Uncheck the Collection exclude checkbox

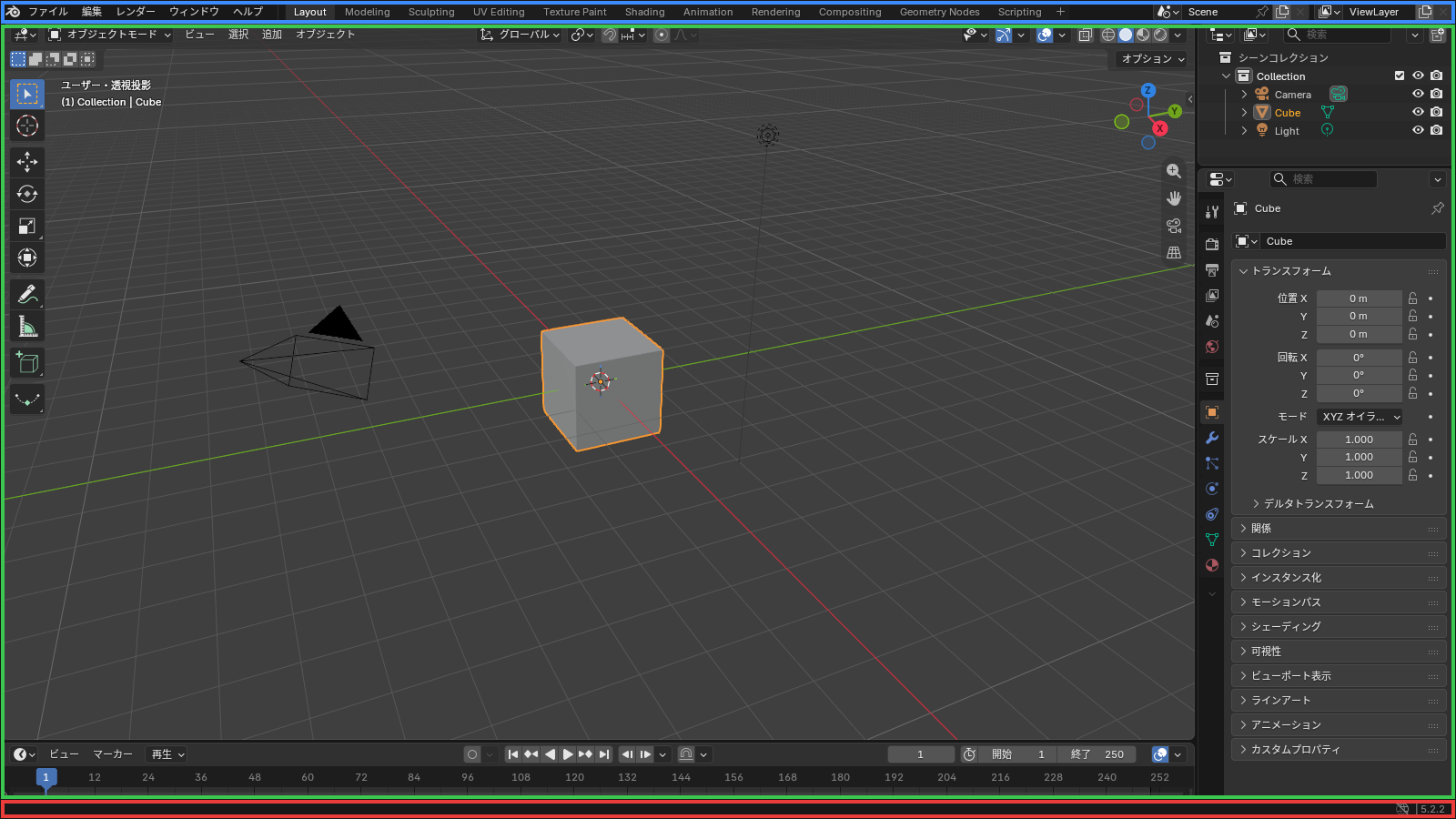click(x=1400, y=76)
